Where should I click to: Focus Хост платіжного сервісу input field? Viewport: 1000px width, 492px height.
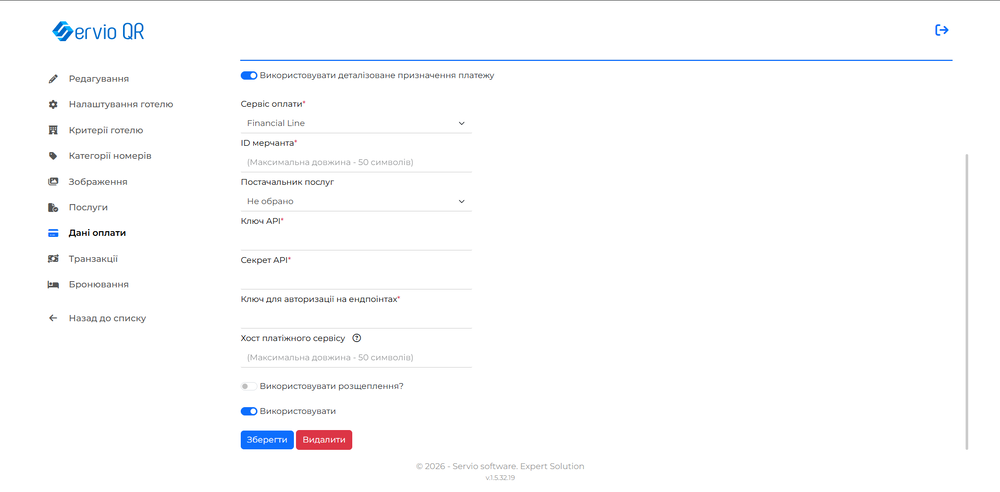[x=356, y=357]
